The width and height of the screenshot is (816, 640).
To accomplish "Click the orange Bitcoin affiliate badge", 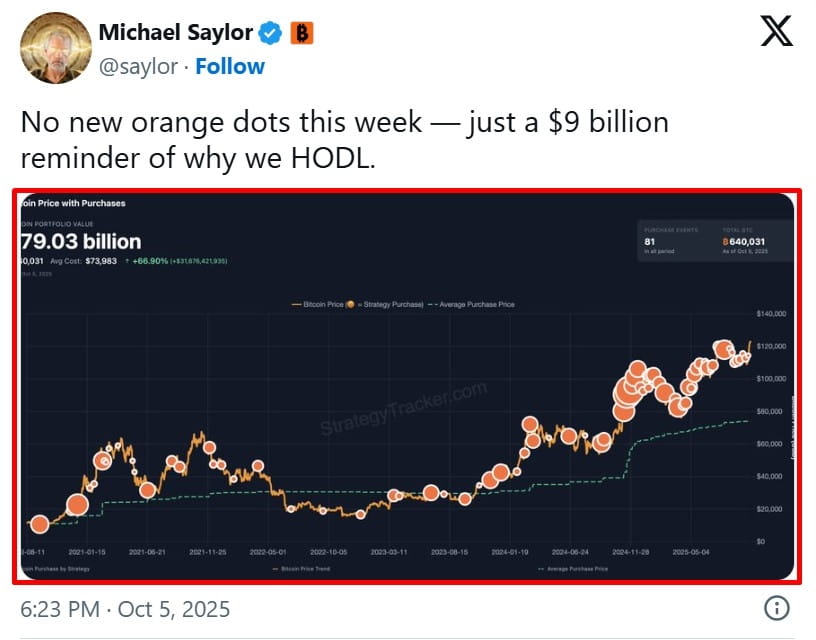I will pyautogui.click(x=301, y=33).
